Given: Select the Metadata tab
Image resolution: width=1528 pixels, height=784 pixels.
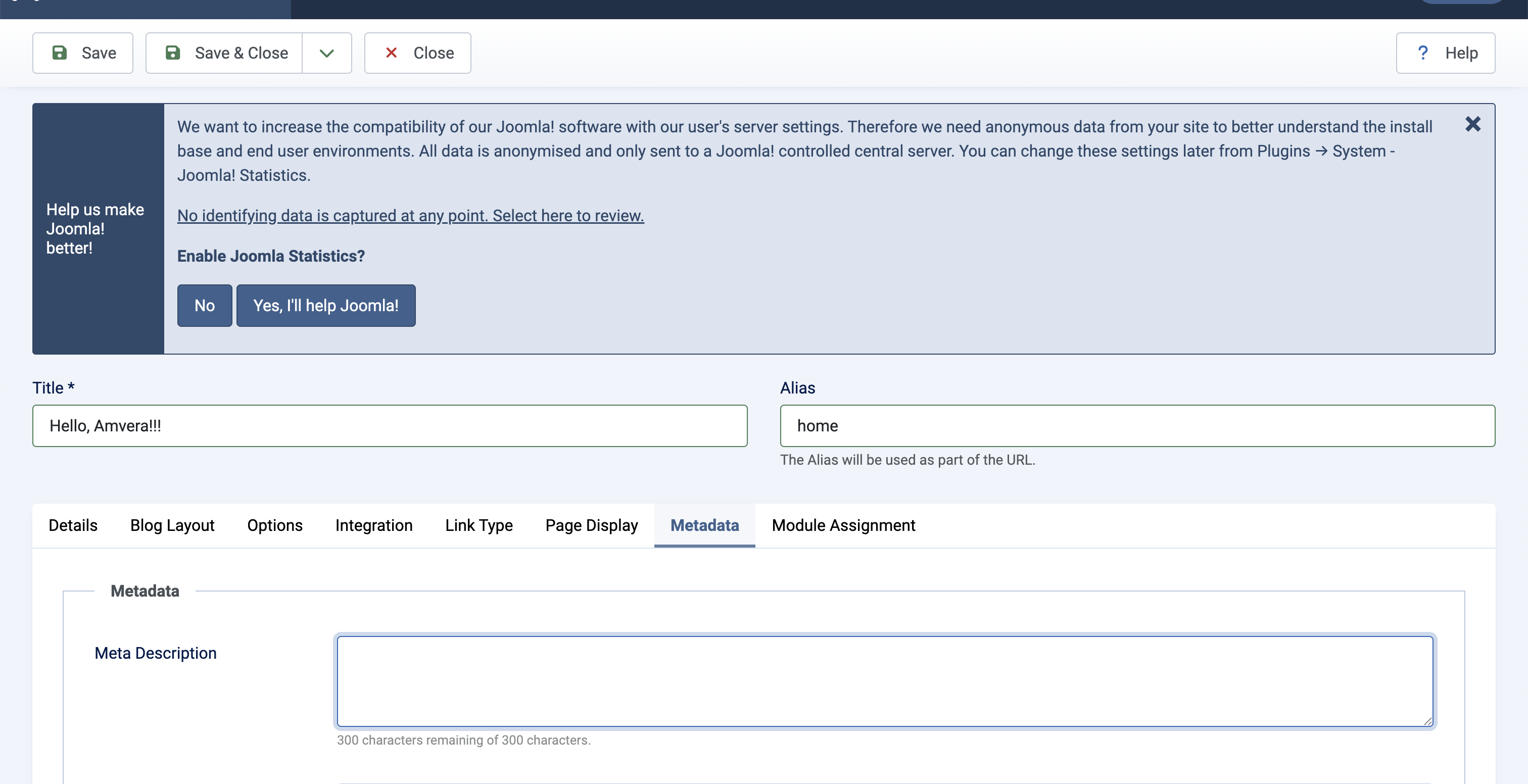Looking at the screenshot, I should (x=705, y=525).
